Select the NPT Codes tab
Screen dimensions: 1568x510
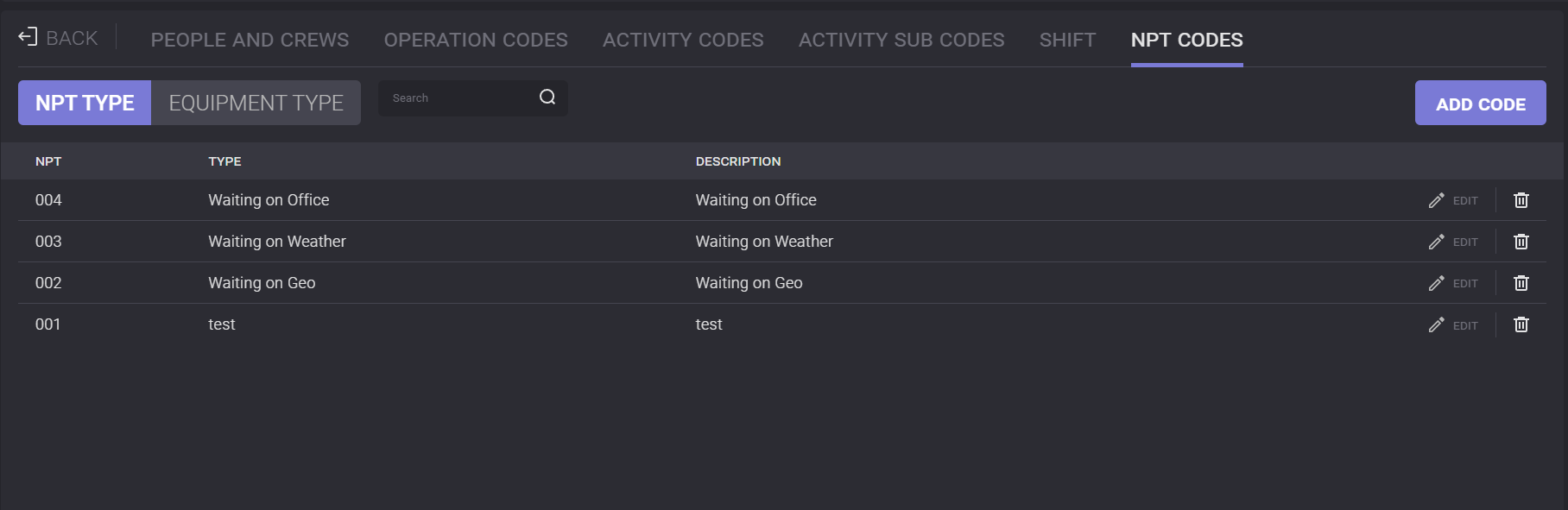[x=1186, y=40]
